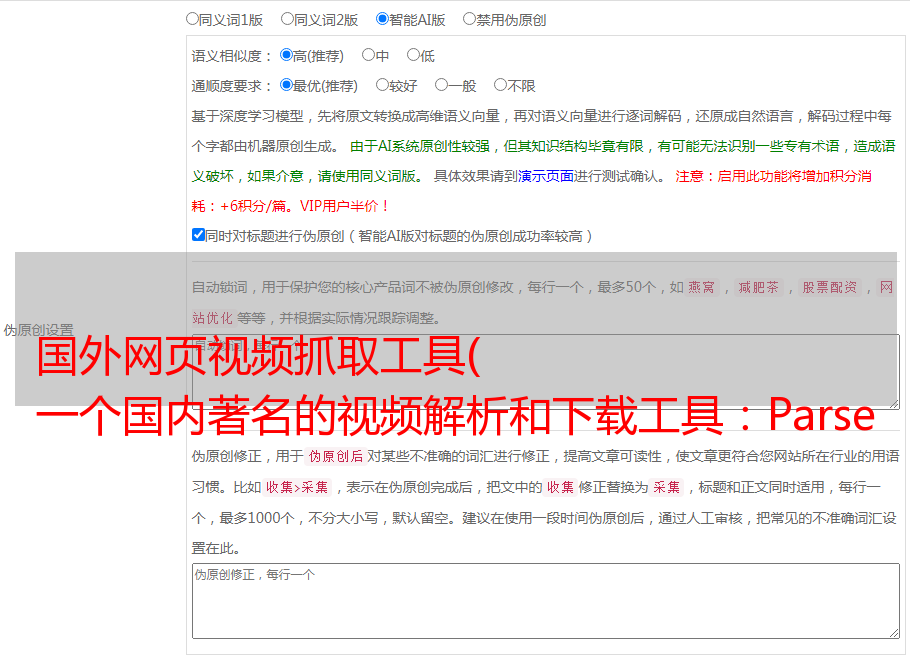Choose the 智能AI版 radio option
Viewport: 911px width, 658px height.
tap(382, 19)
